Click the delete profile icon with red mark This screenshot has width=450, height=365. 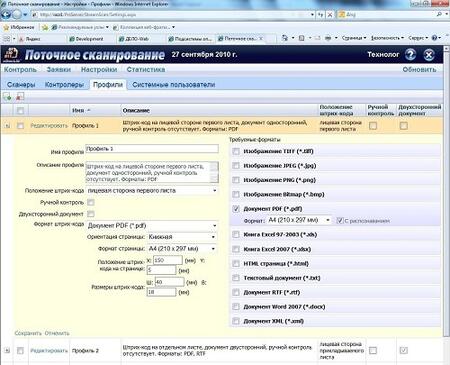pos(20,97)
